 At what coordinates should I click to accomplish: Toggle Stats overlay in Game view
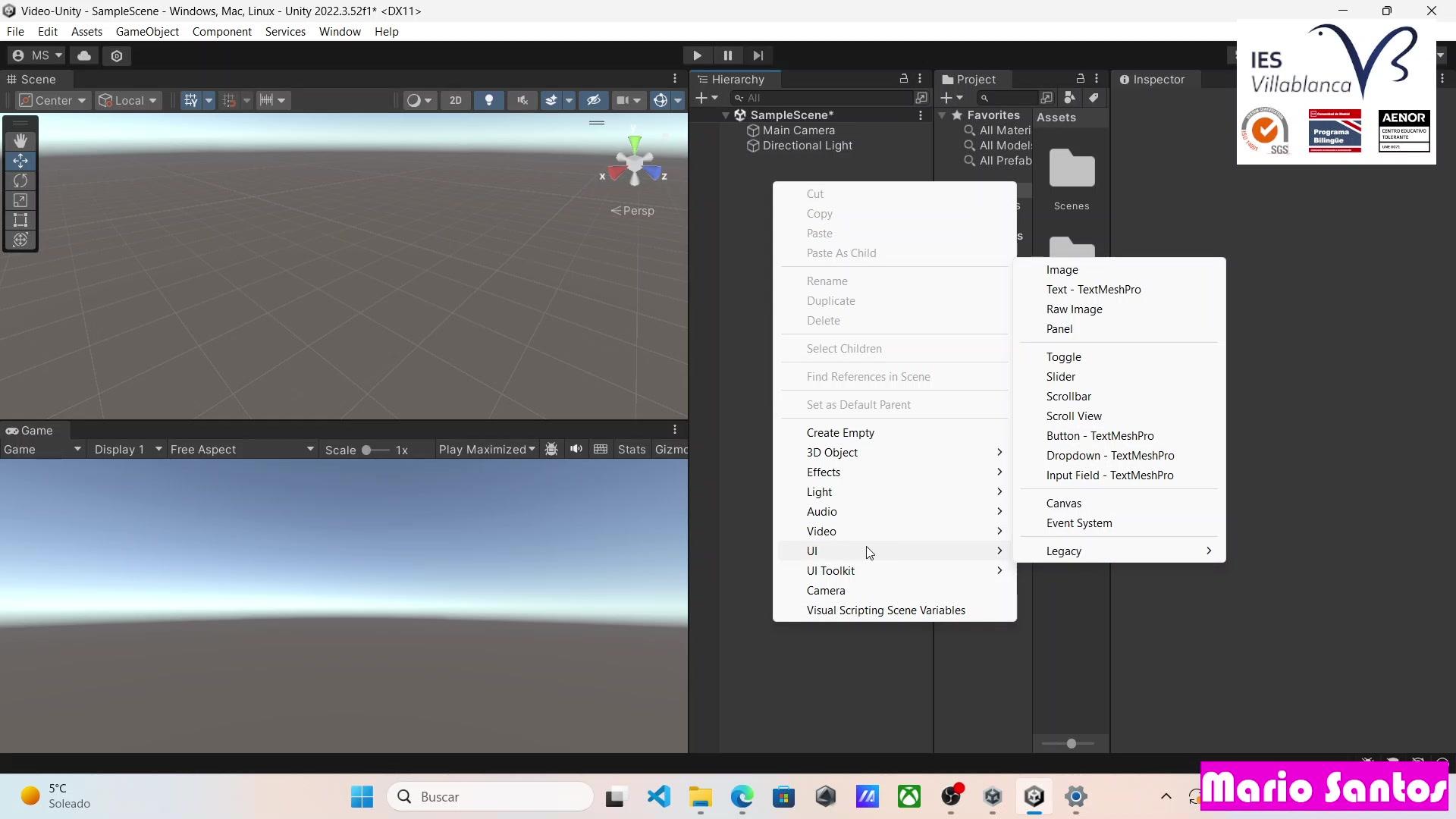coord(631,449)
